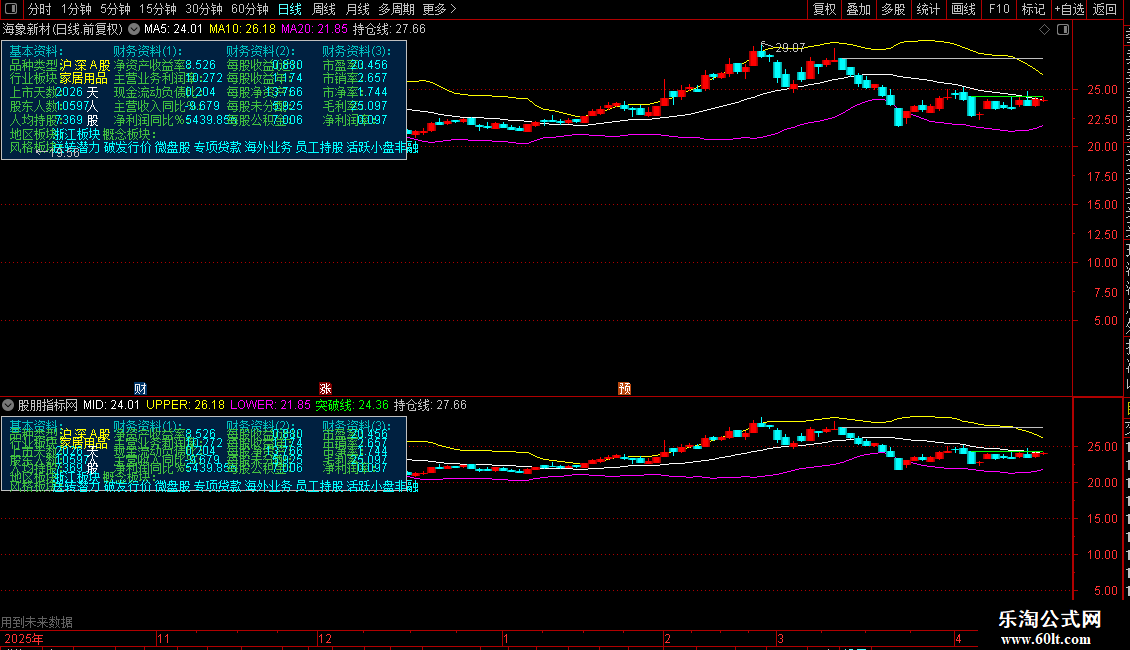
Task: Click the MA20: 21.85 value
Action: [314, 30]
